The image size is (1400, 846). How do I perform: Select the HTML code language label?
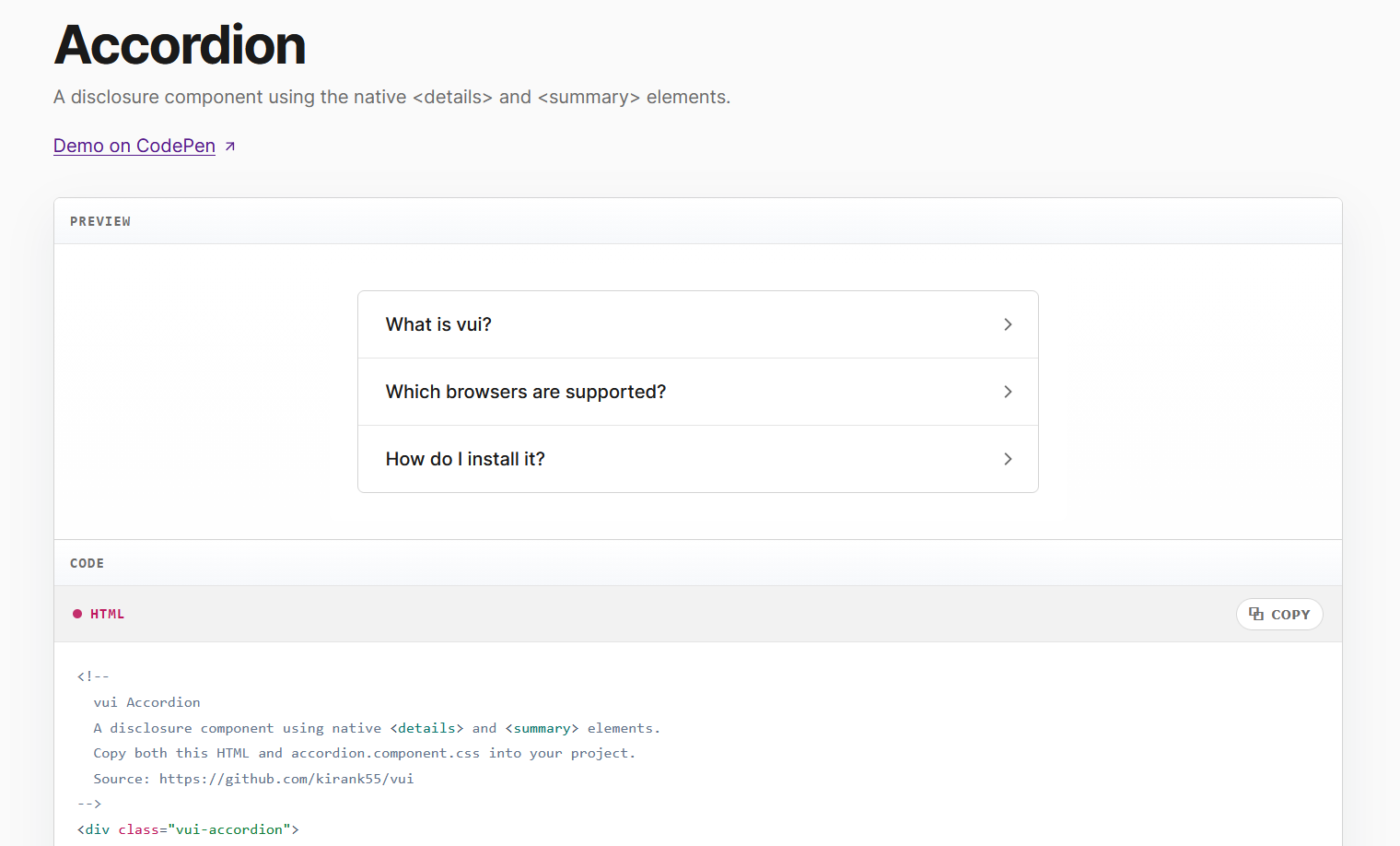(107, 614)
